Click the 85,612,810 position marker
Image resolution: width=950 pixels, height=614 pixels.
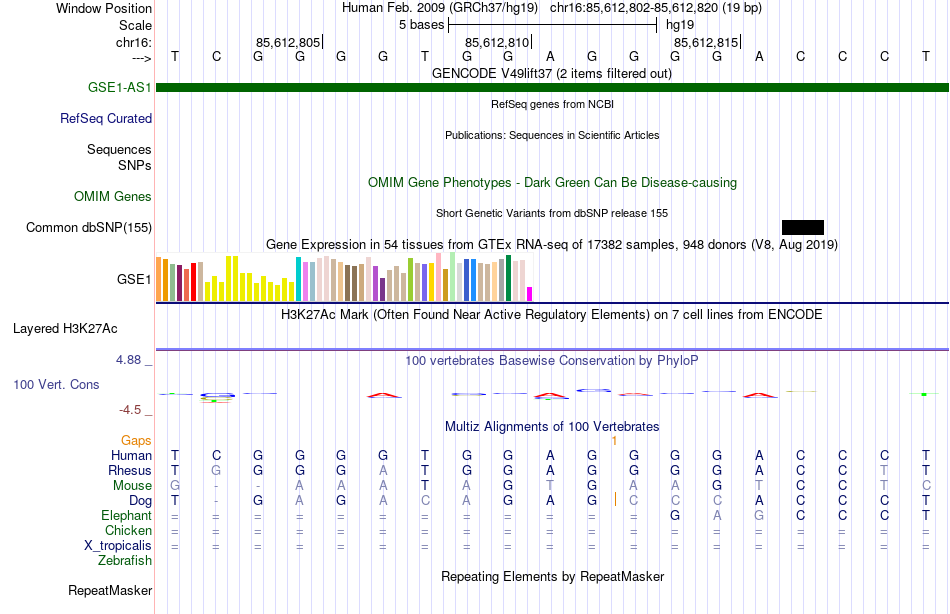coord(497,42)
